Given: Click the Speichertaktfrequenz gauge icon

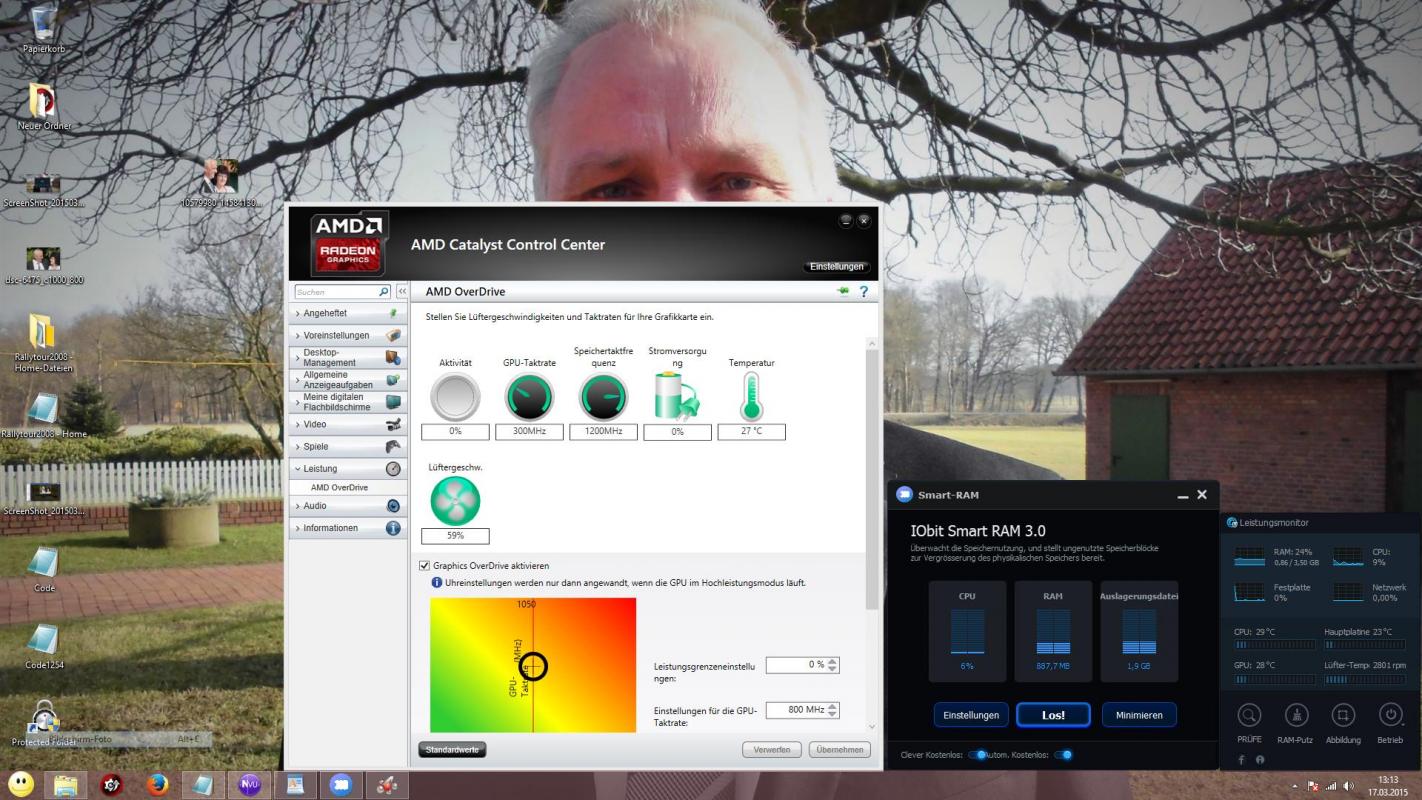Looking at the screenshot, I should (603, 397).
